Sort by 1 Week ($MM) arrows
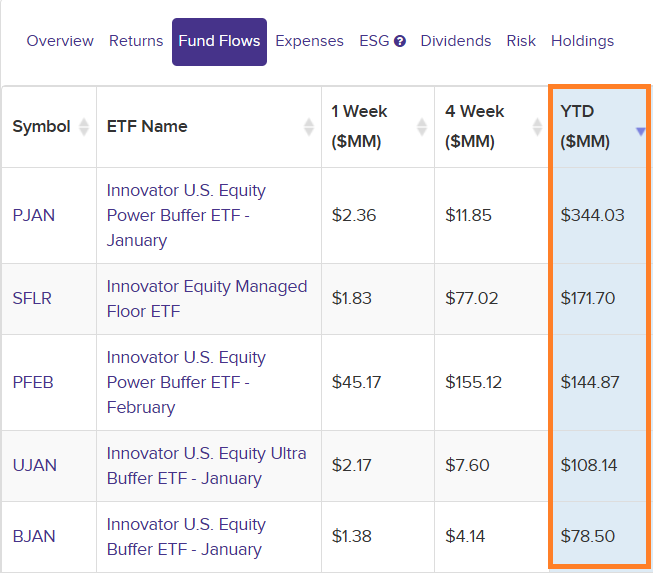This screenshot has width=653, height=573. 421,127
